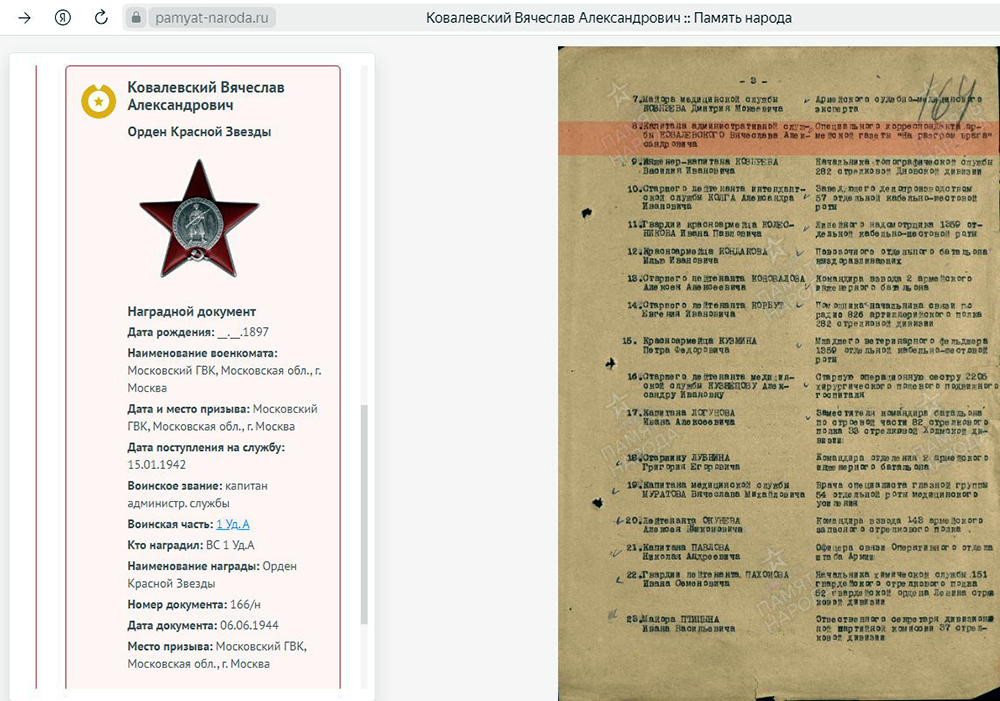Click the yellow star award badge icon
Image resolution: width=1000 pixels, height=701 pixels.
tap(98, 101)
